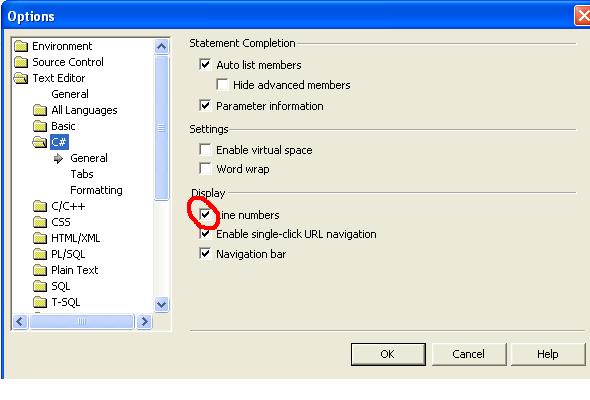Click the Cancel button
The image size is (590, 400).
point(469,354)
